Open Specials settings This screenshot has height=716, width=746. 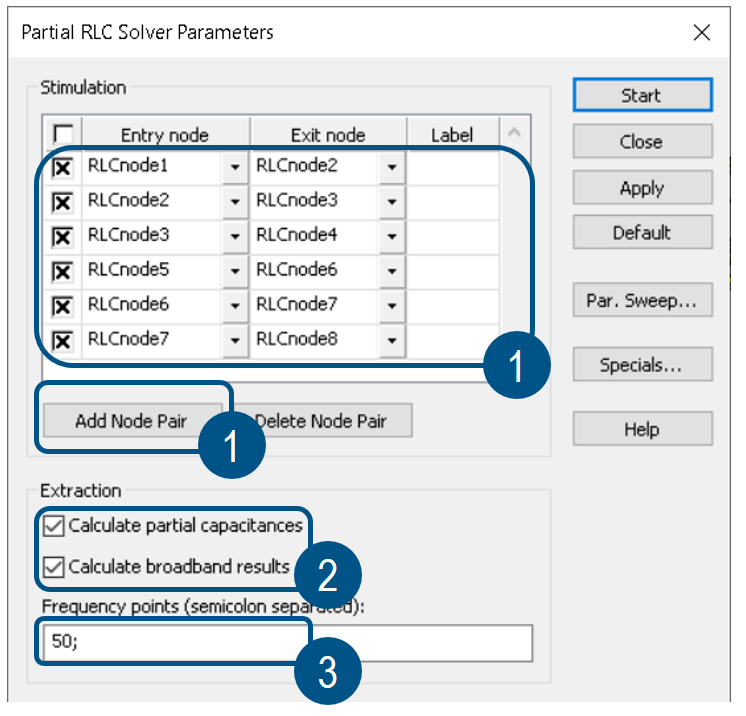tap(642, 364)
